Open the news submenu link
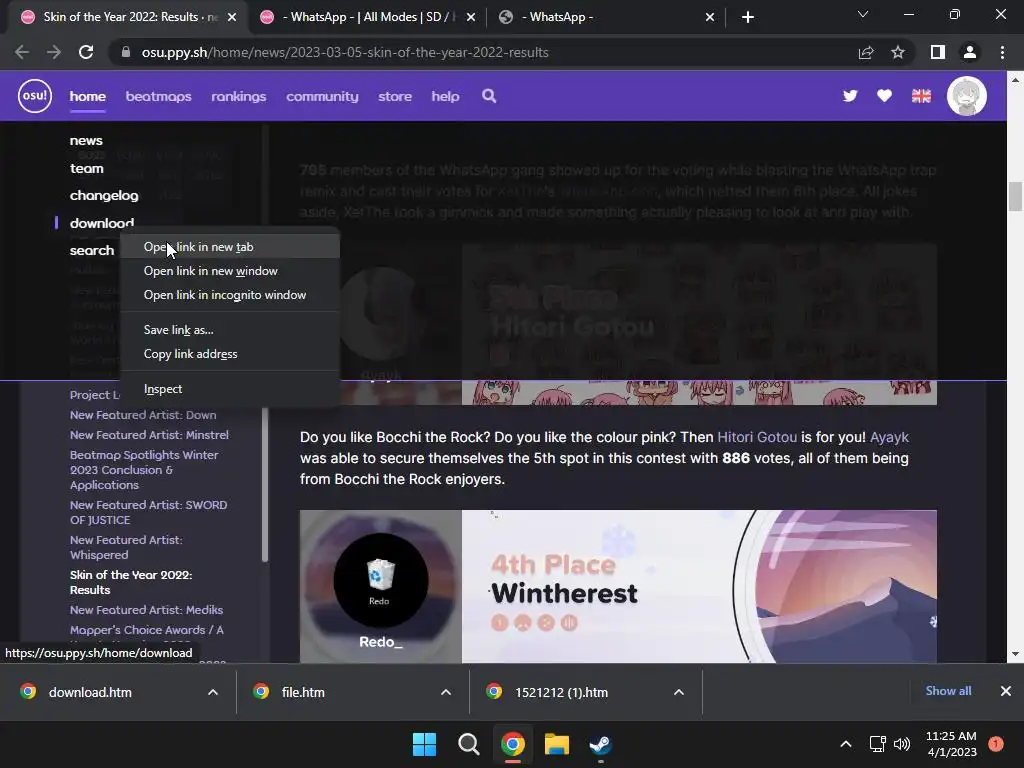1024x768 pixels. tap(86, 140)
